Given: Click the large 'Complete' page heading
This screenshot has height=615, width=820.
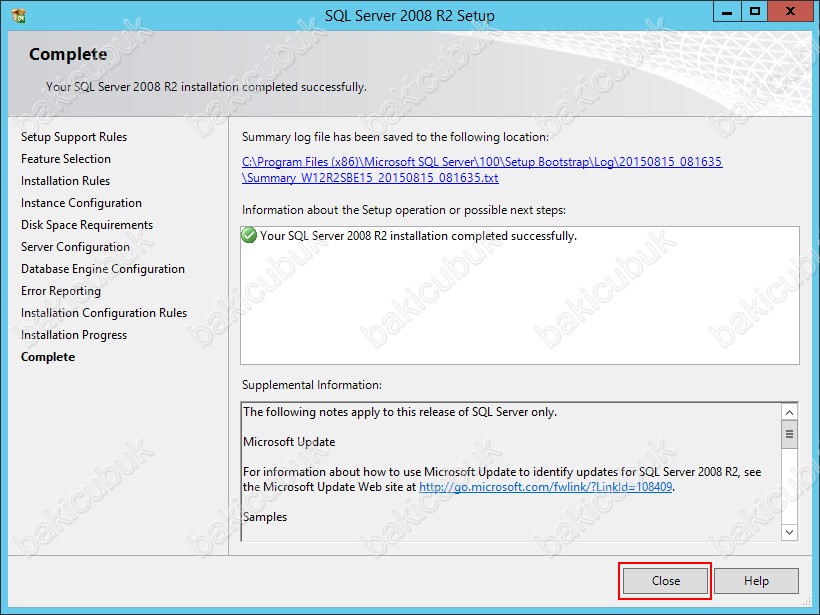Looking at the screenshot, I should tap(68, 54).
